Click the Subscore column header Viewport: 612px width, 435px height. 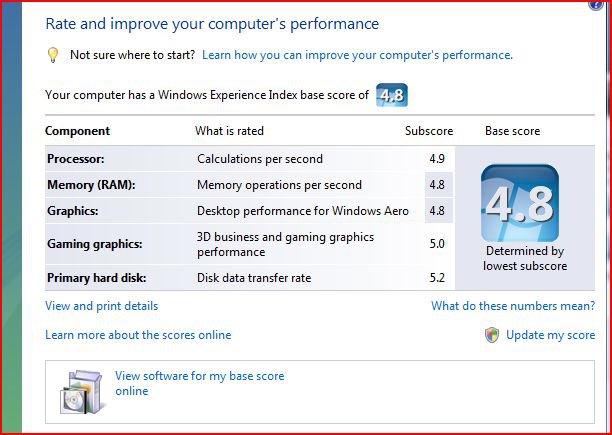(429, 131)
